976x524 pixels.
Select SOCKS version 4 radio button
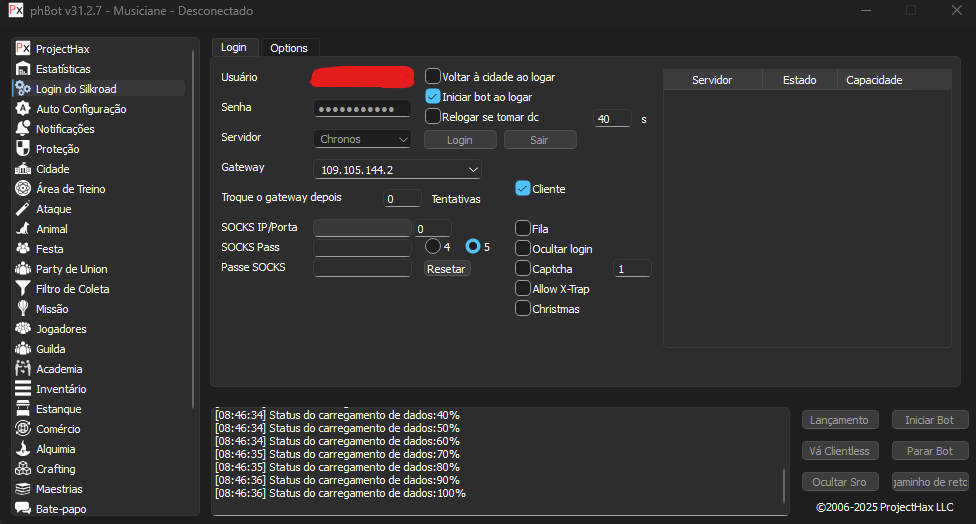pos(433,246)
